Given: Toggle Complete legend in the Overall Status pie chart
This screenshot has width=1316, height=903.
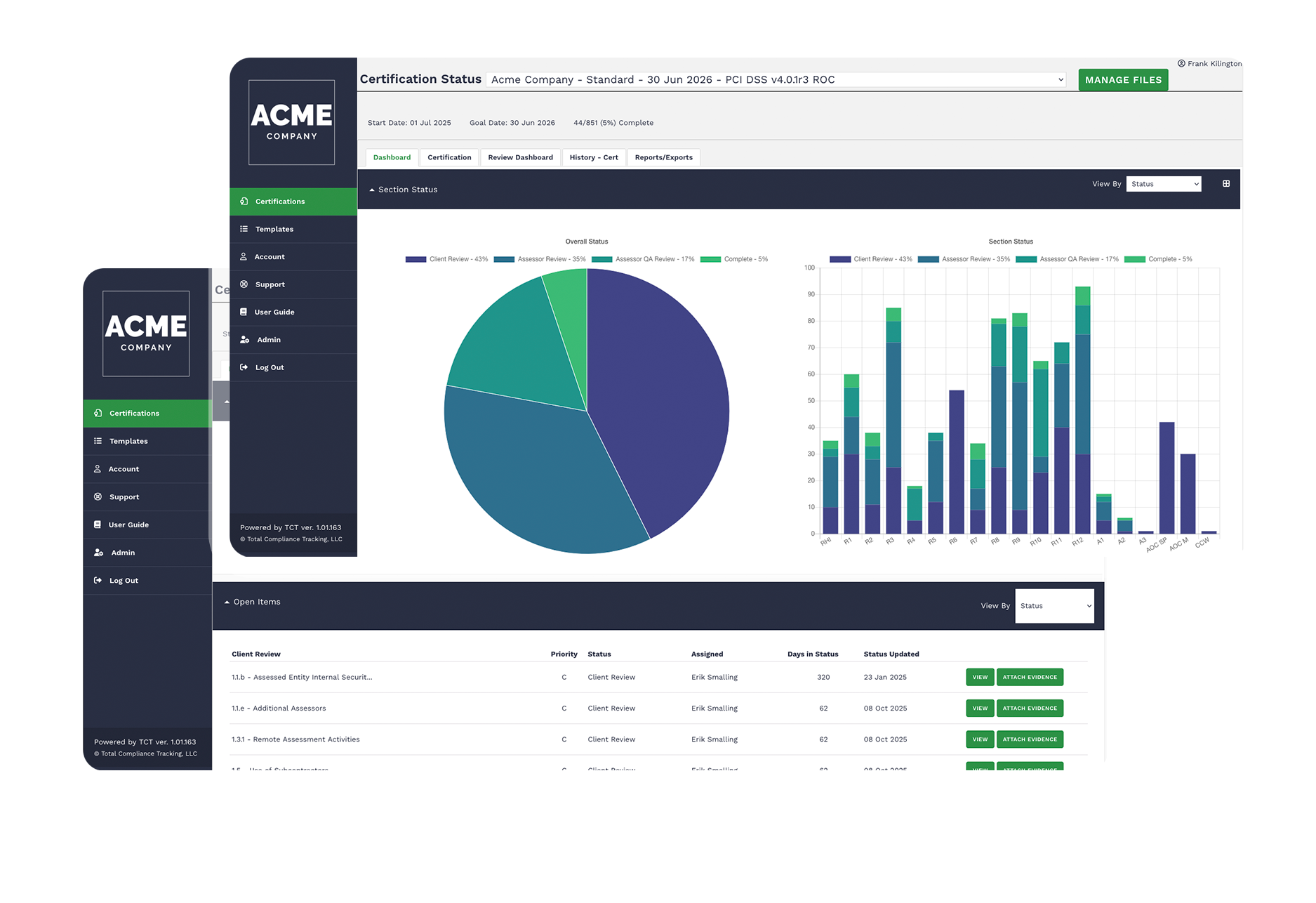Looking at the screenshot, I should 733,260.
